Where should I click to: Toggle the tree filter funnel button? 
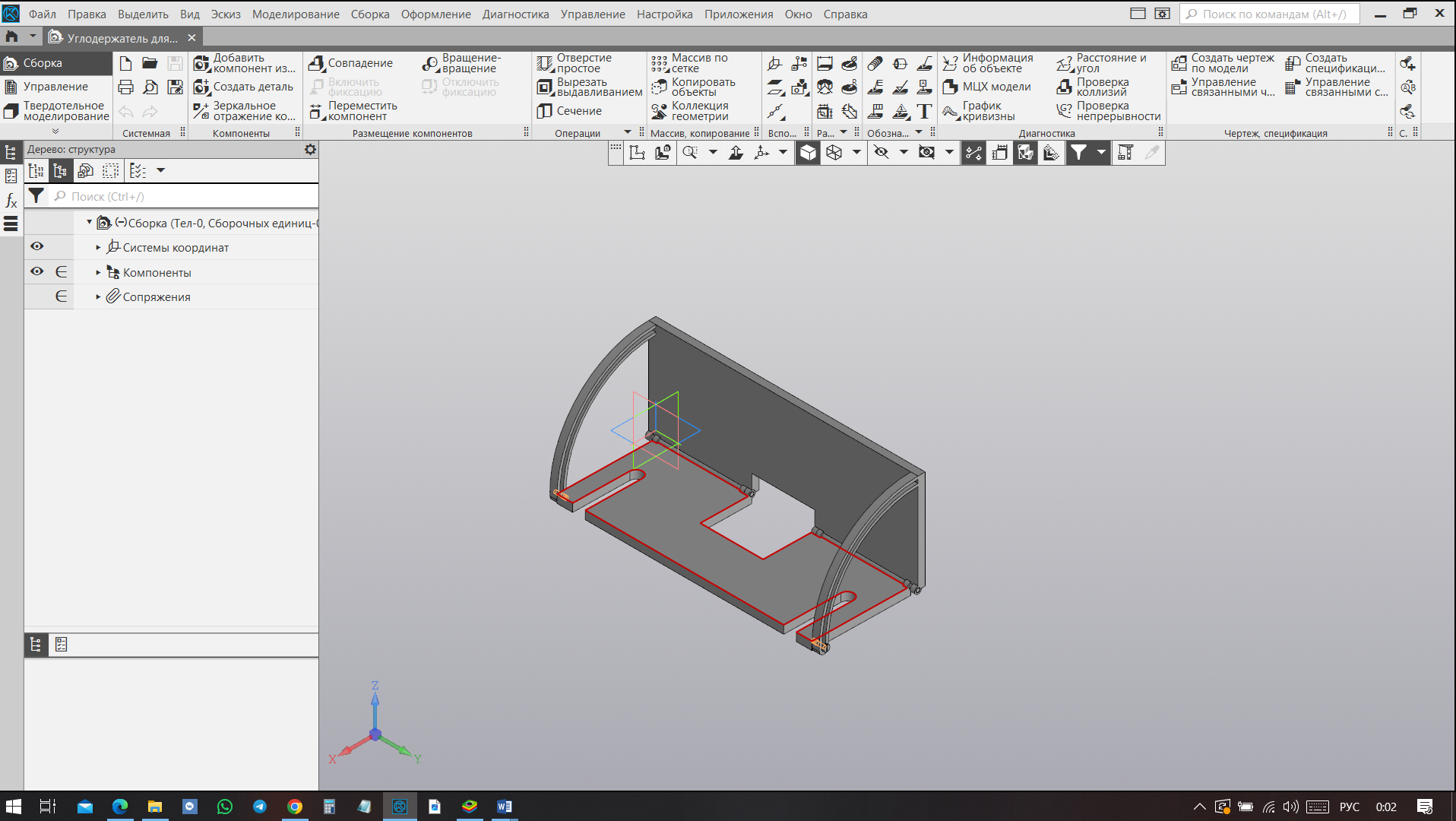coord(36,196)
